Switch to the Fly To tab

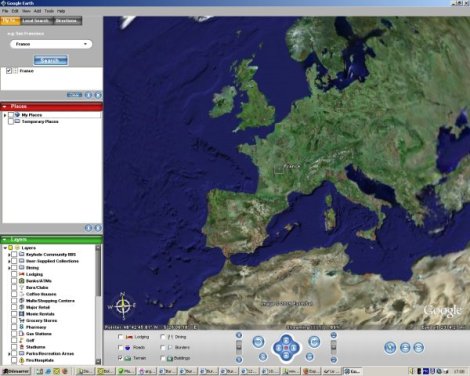tap(10, 21)
